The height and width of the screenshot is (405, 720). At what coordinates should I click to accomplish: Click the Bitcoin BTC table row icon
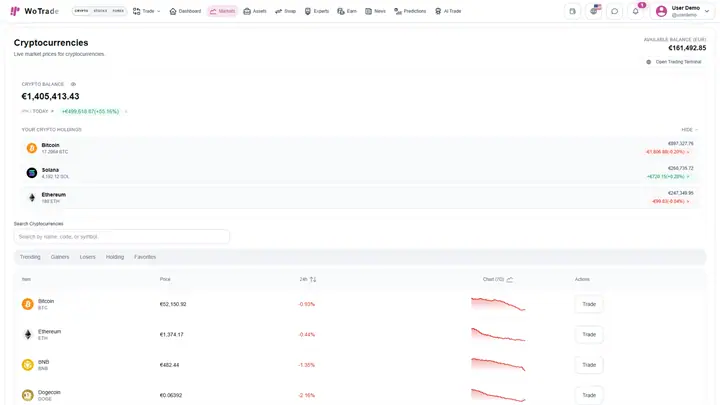pos(28,304)
